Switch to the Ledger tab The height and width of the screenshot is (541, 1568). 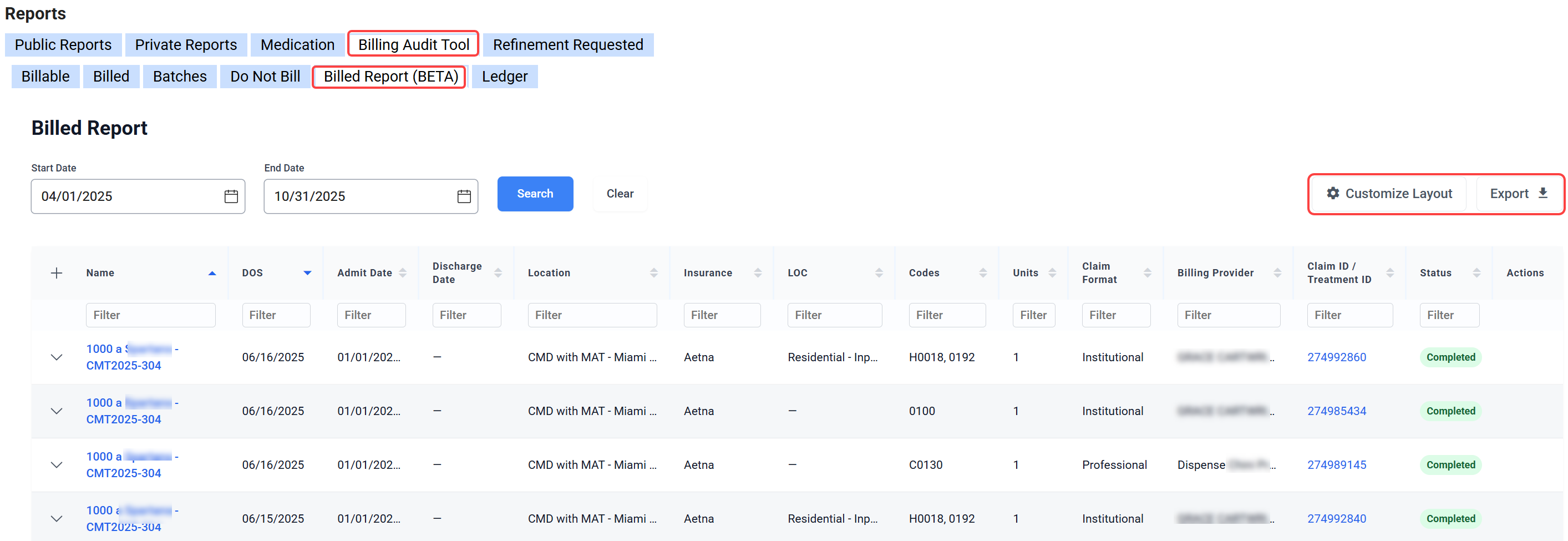point(504,77)
